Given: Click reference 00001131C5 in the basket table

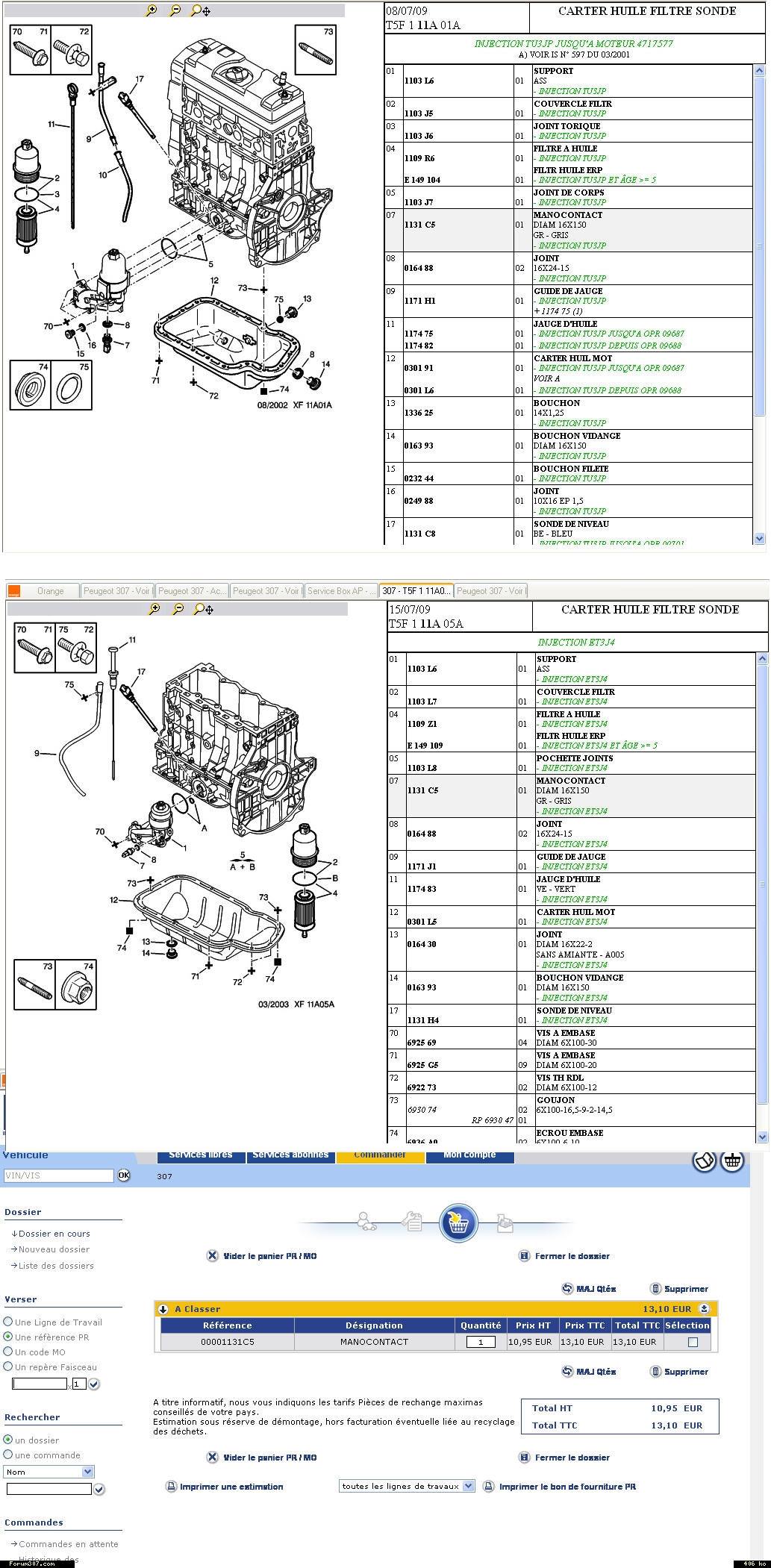Looking at the screenshot, I should point(227,1342).
